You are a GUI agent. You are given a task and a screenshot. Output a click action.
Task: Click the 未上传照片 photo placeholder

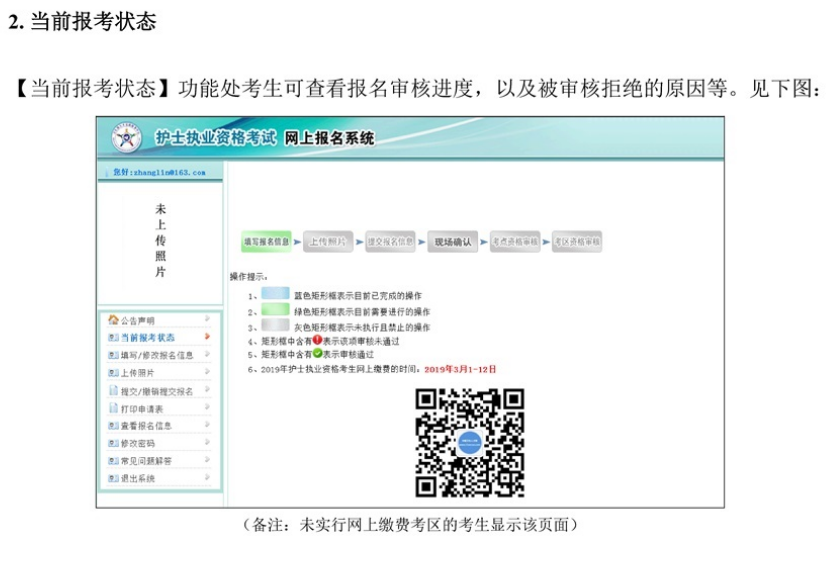[160, 240]
